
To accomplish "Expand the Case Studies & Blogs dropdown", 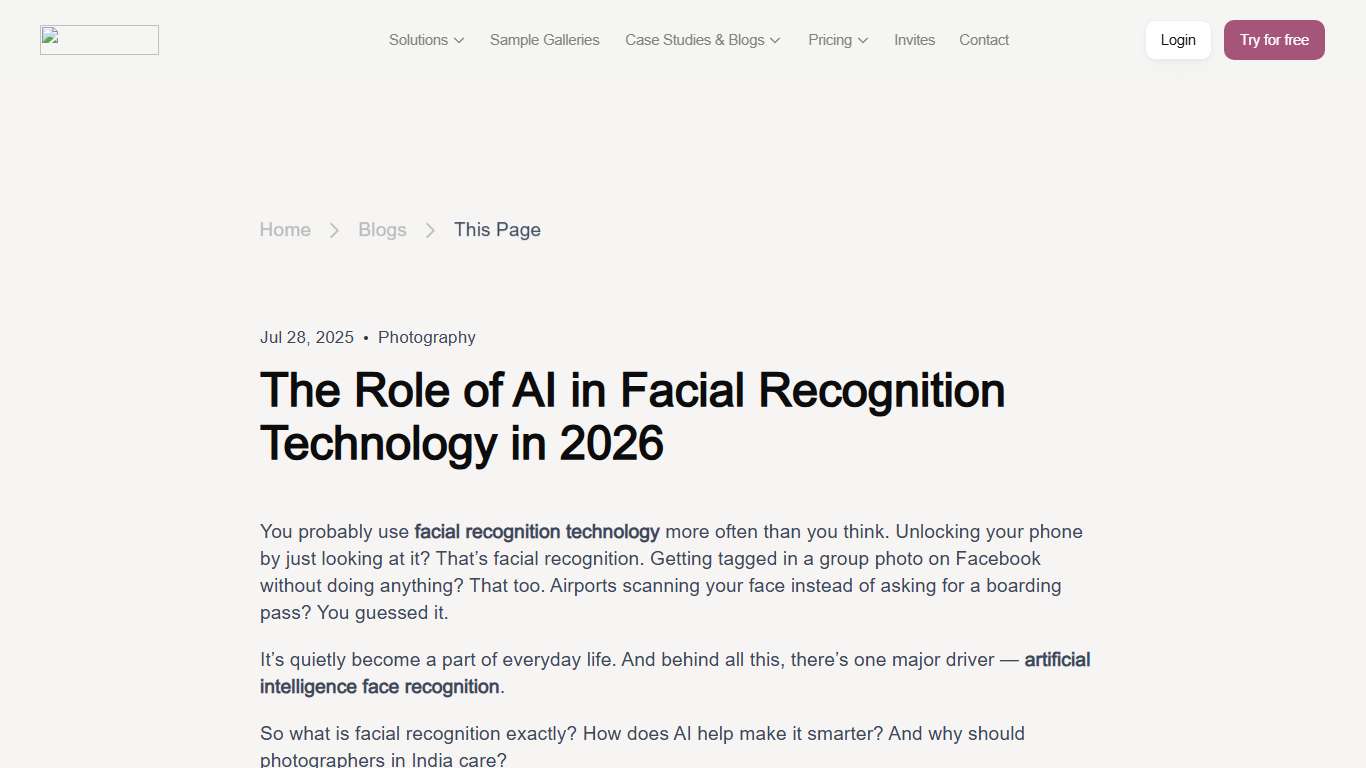I will (694, 40).
